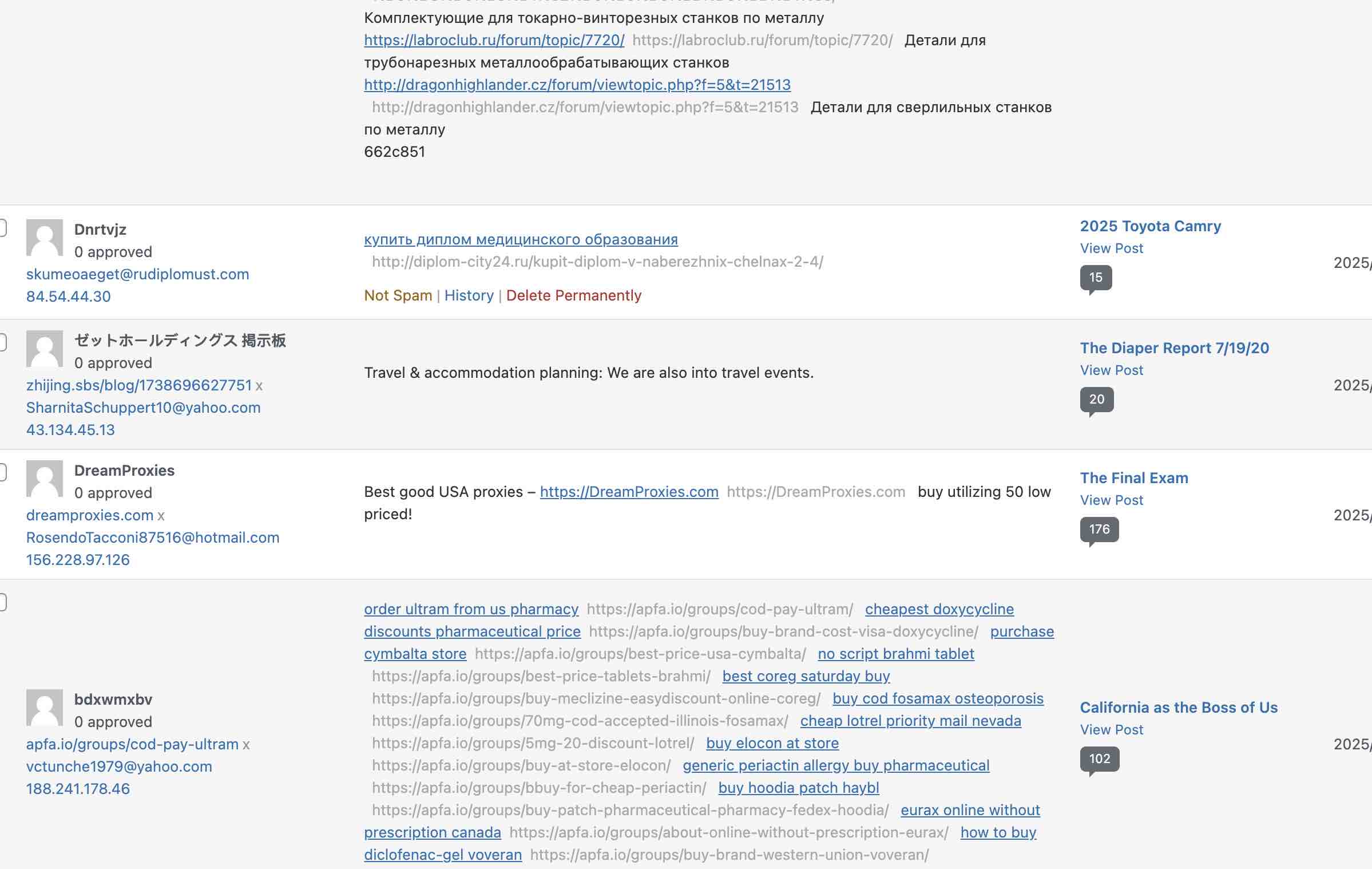Open California as the Boss of Us

tap(1179, 708)
